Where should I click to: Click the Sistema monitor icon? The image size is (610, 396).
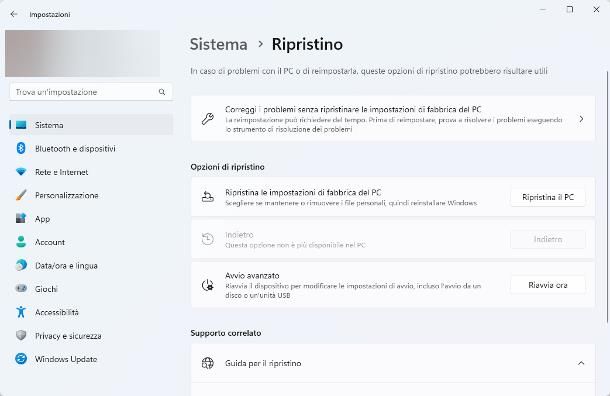pyautogui.click(x=21, y=125)
